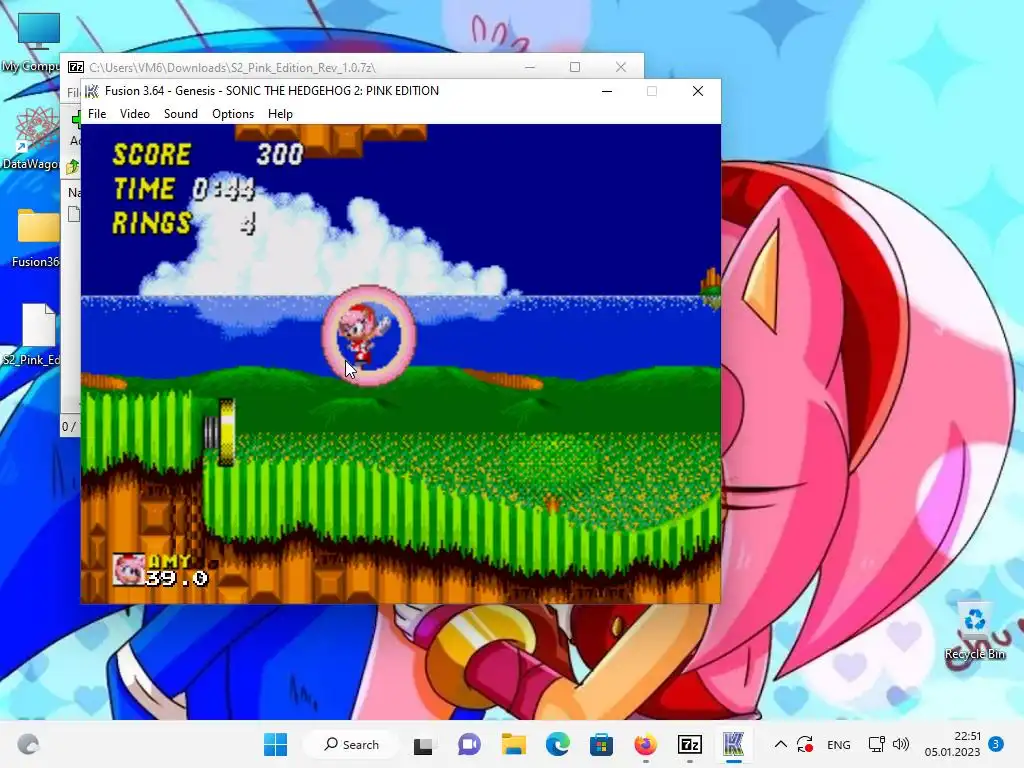
Task: Open network status tray icon
Action: coord(876,744)
